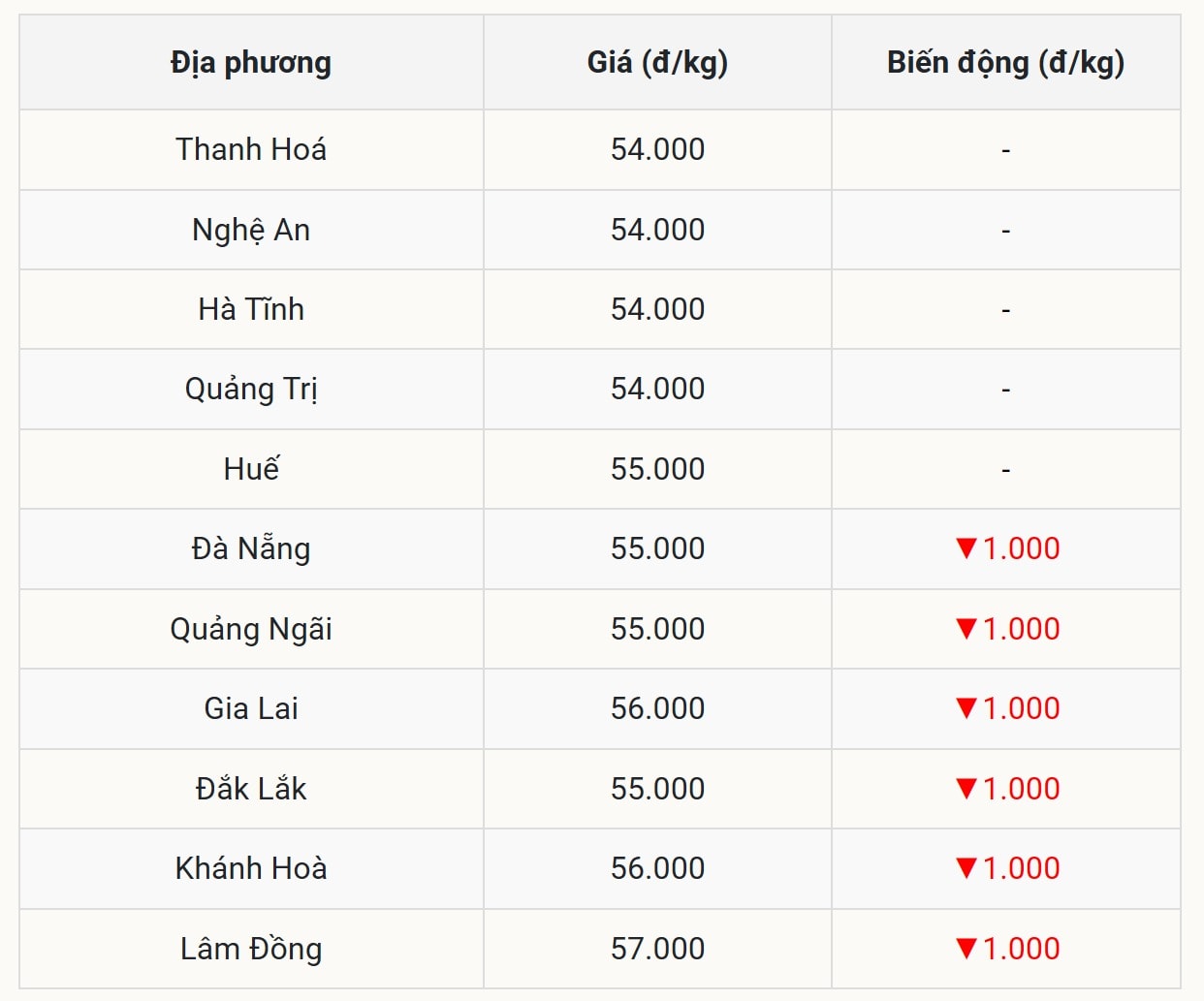Select the Huế row name
The height and width of the screenshot is (1001, 1204).
point(251,469)
